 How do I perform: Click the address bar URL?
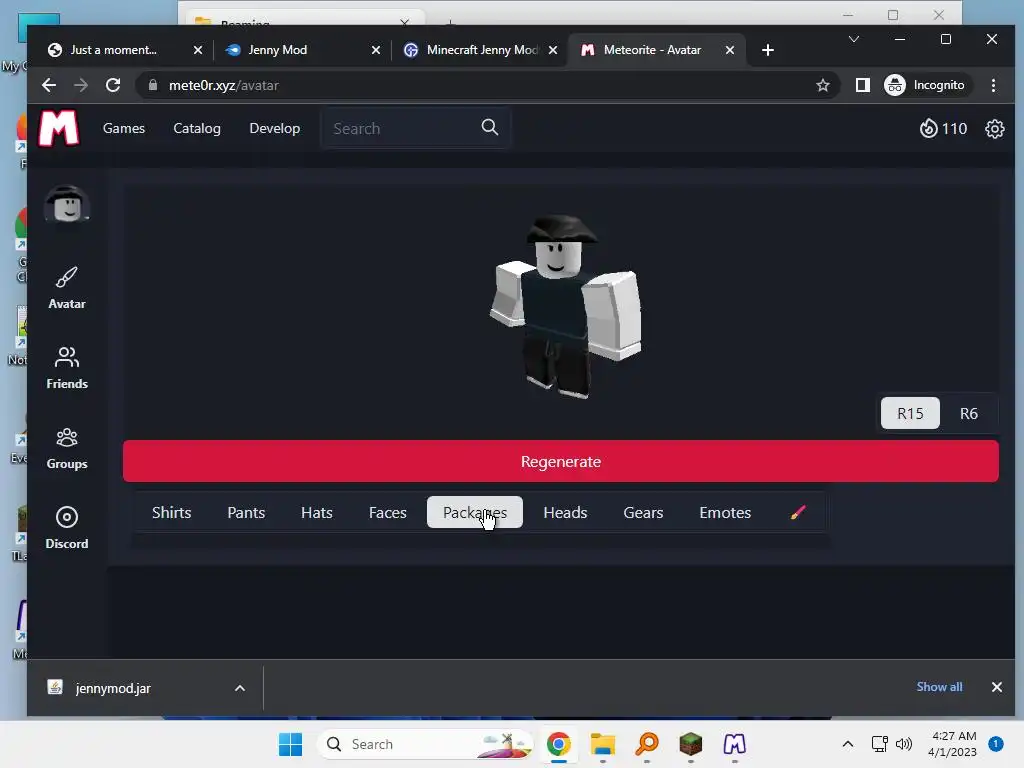point(223,85)
